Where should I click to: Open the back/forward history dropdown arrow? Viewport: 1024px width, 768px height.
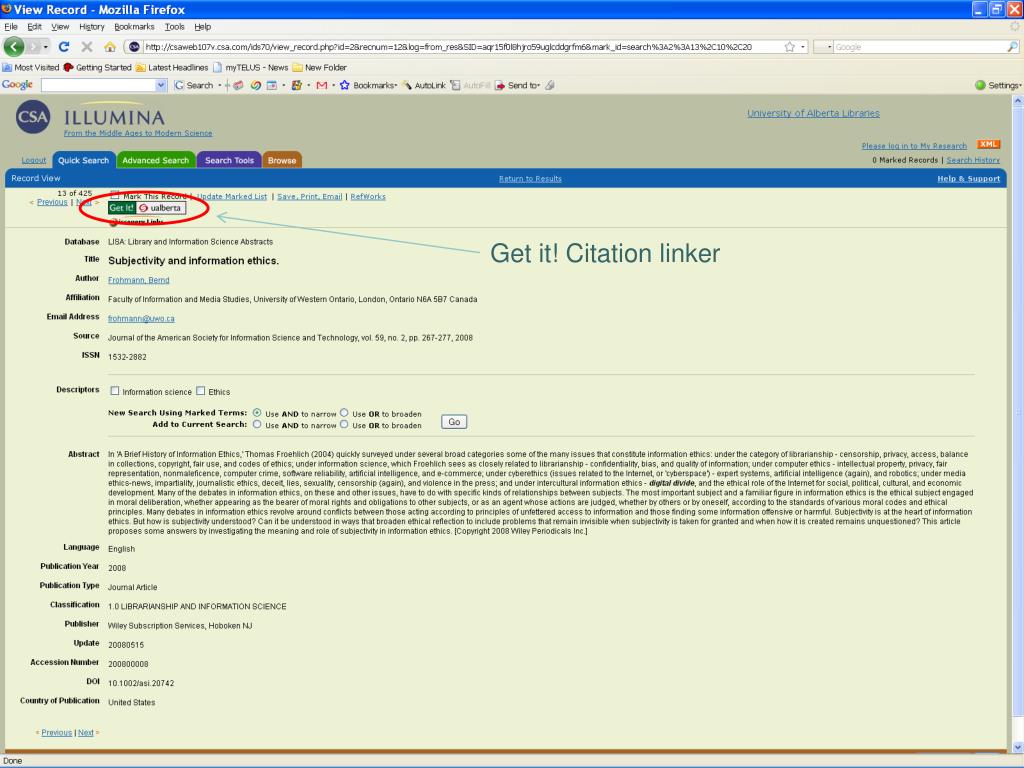[46, 47]
